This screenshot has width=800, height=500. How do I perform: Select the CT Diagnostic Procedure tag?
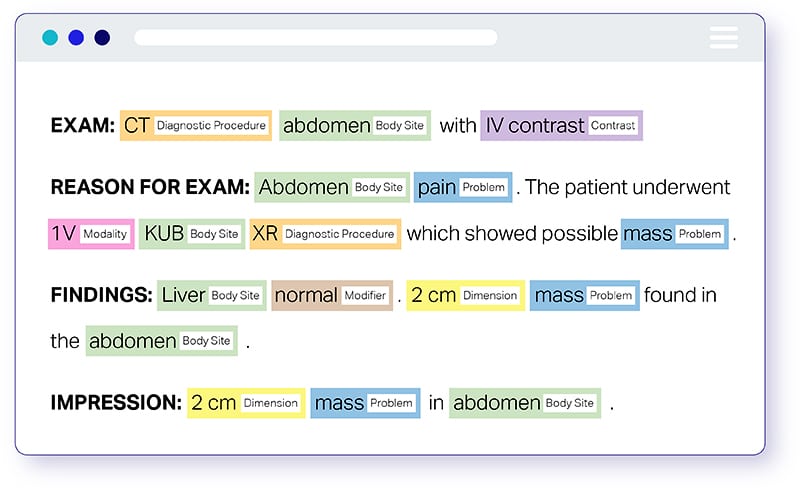pyautogui.click(x=195, y=126)
